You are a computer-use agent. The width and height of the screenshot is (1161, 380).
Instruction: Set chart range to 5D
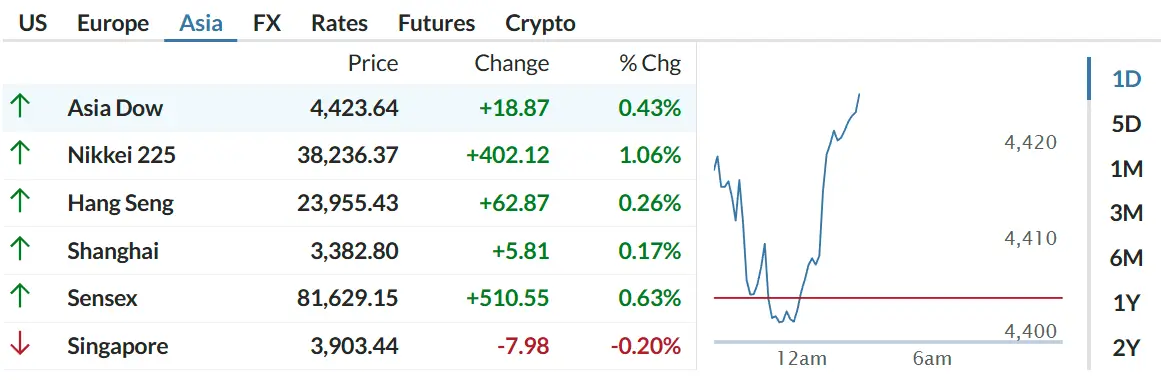coord(1126,124)
